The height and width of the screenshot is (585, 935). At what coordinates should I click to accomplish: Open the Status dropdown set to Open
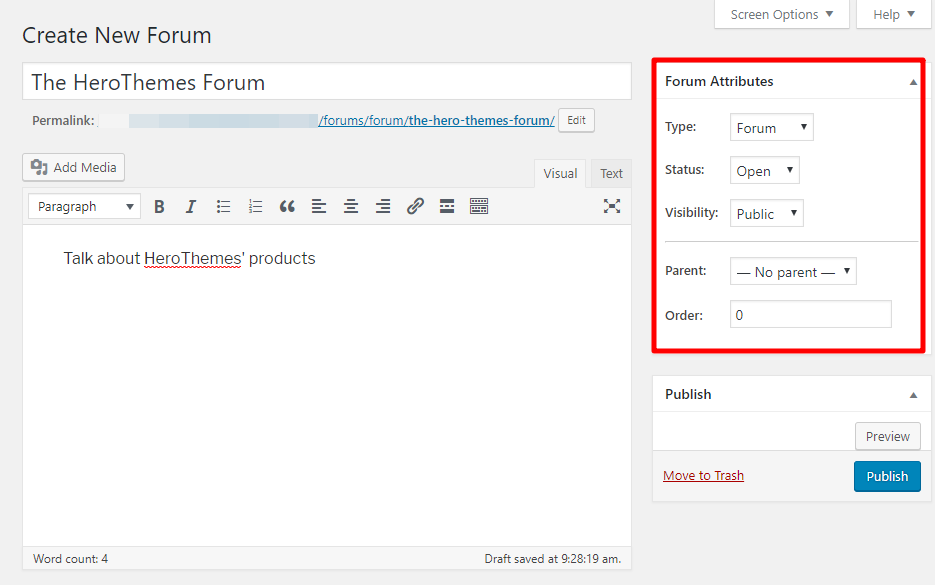pos(764,171)
